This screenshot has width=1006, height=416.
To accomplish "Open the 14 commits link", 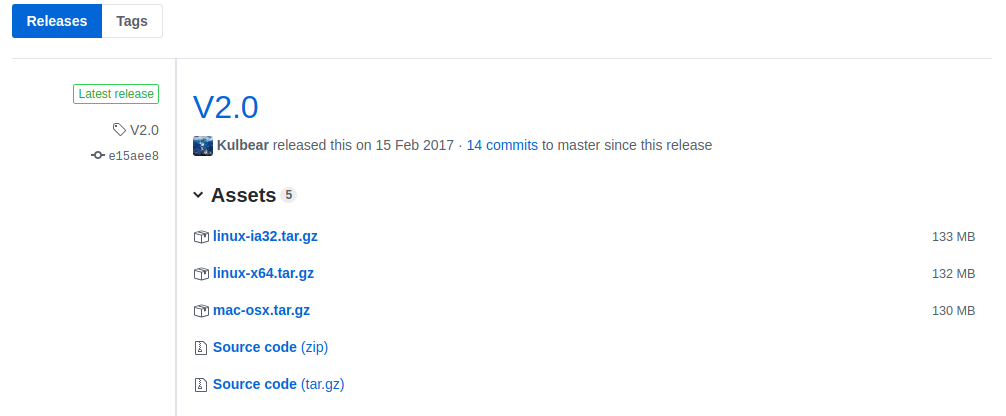I will click(x=502, y=145).
